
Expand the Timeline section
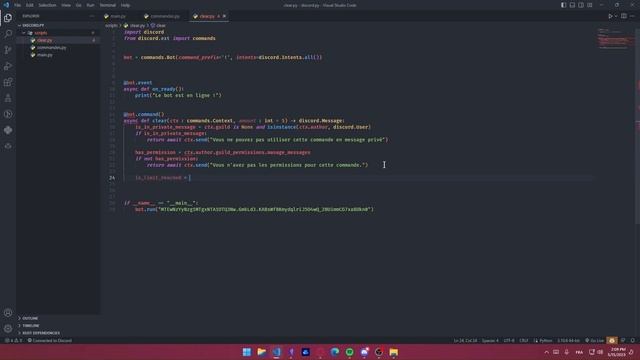[x=58, y=326]
